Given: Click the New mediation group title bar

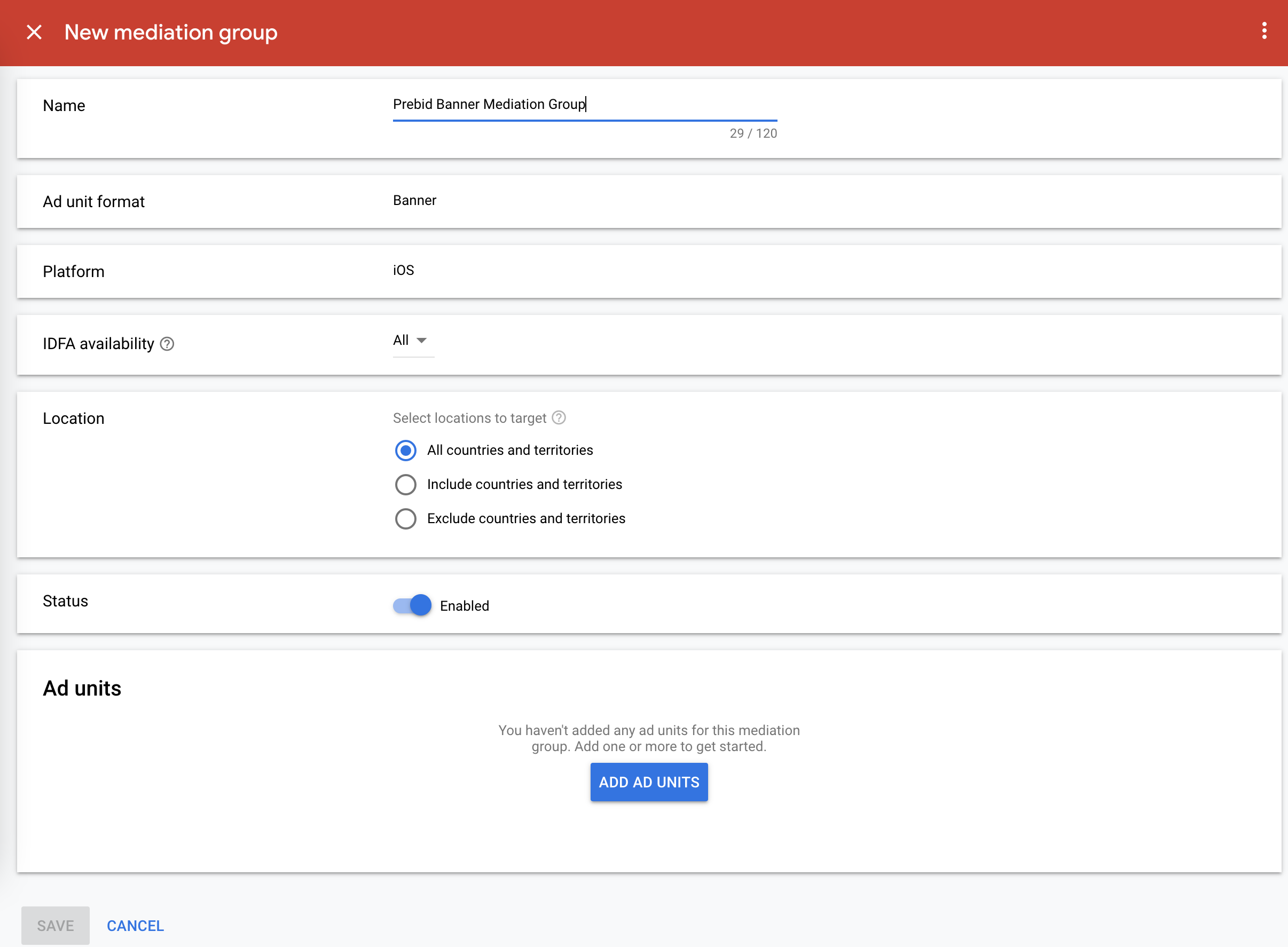Looking at the screenshot, I should (170, 33).
